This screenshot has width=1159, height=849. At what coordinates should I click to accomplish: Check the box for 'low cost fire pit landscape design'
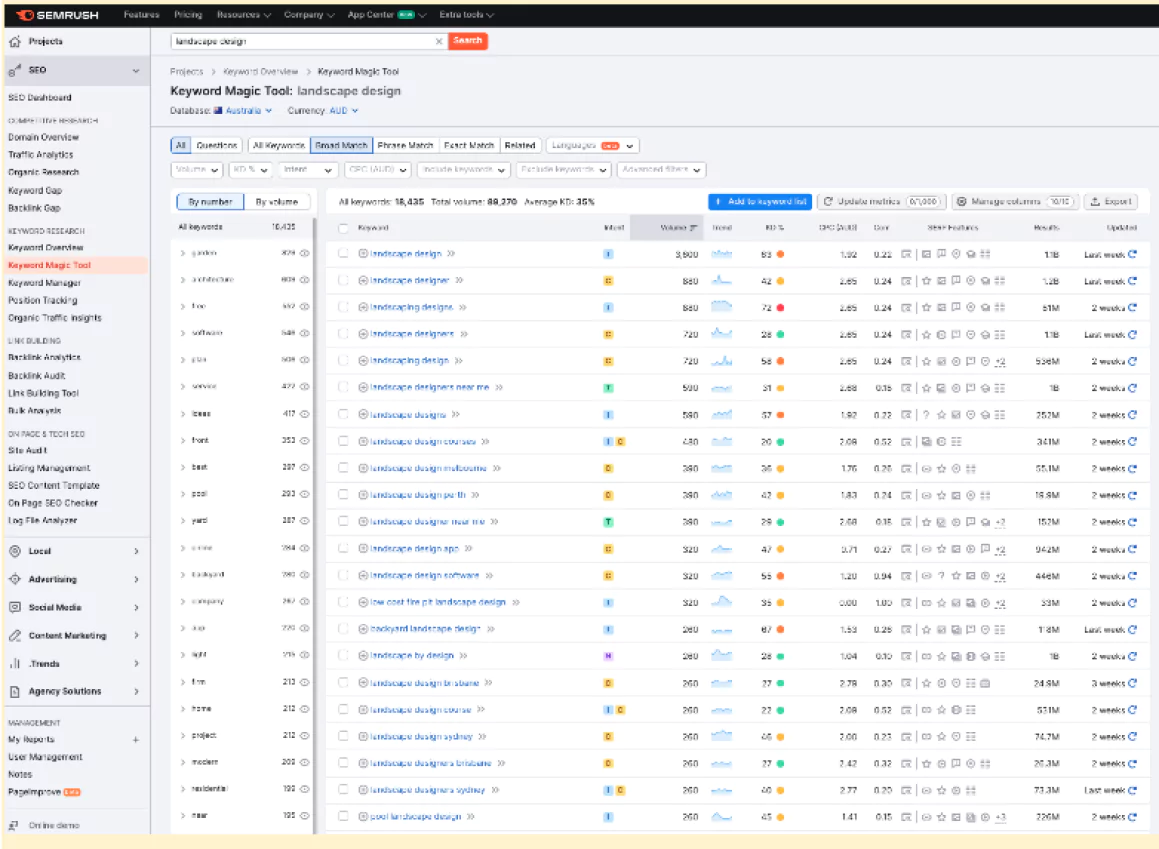(343, 602)
